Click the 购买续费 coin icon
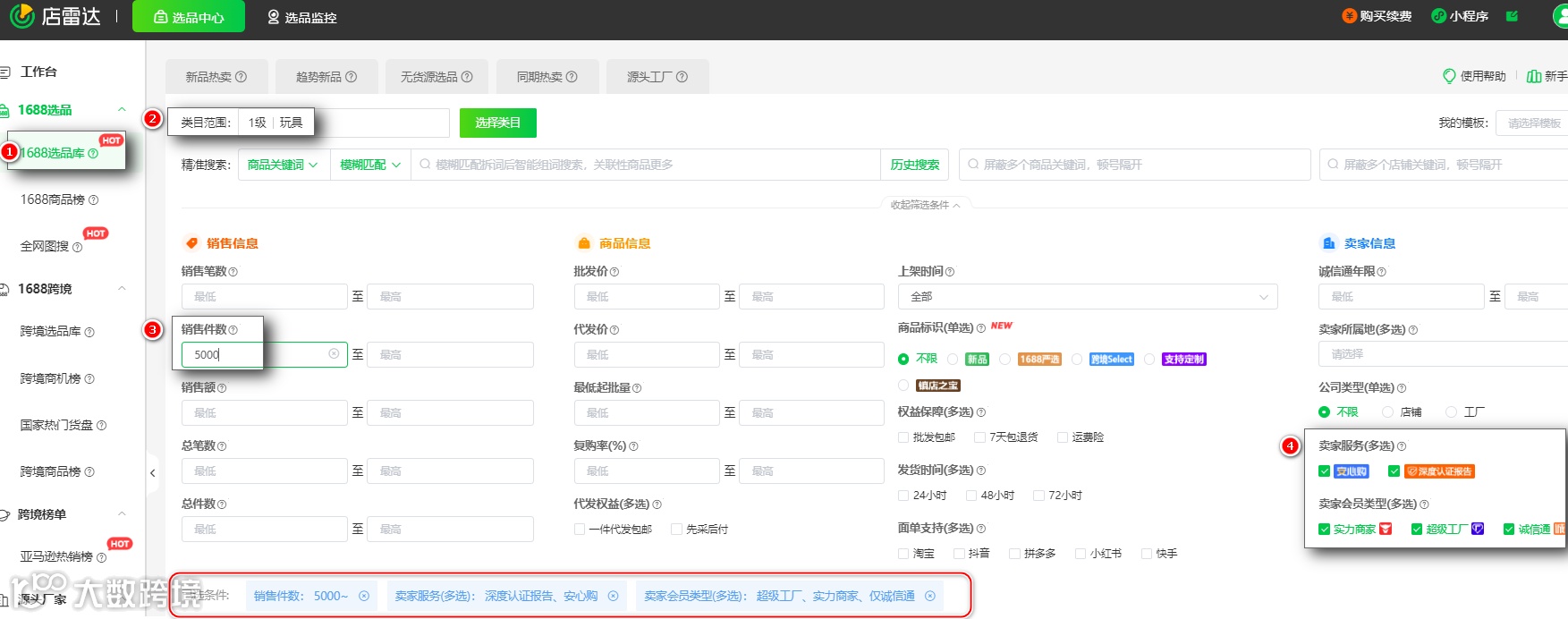 (1349, 16)
